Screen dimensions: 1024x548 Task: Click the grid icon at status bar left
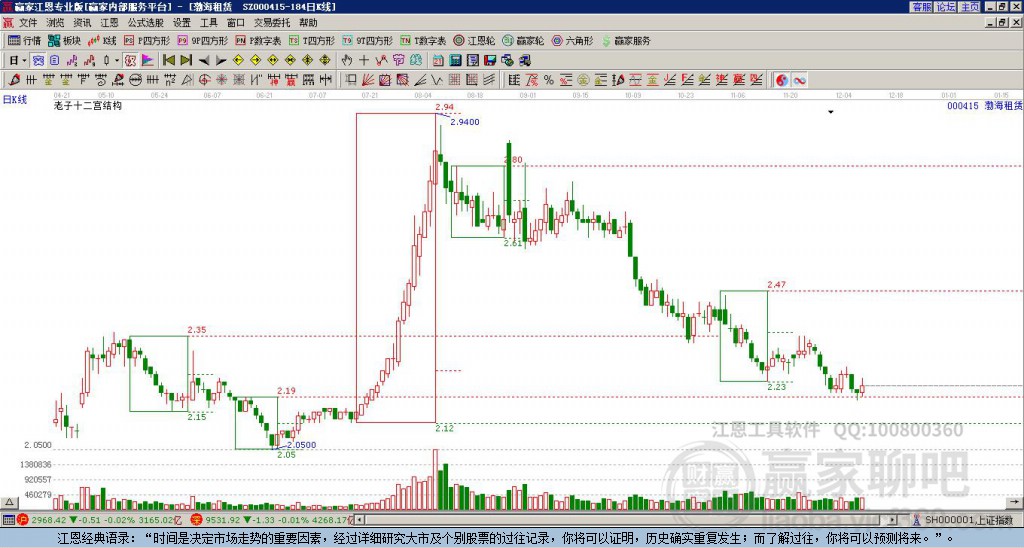pos(8,520)
